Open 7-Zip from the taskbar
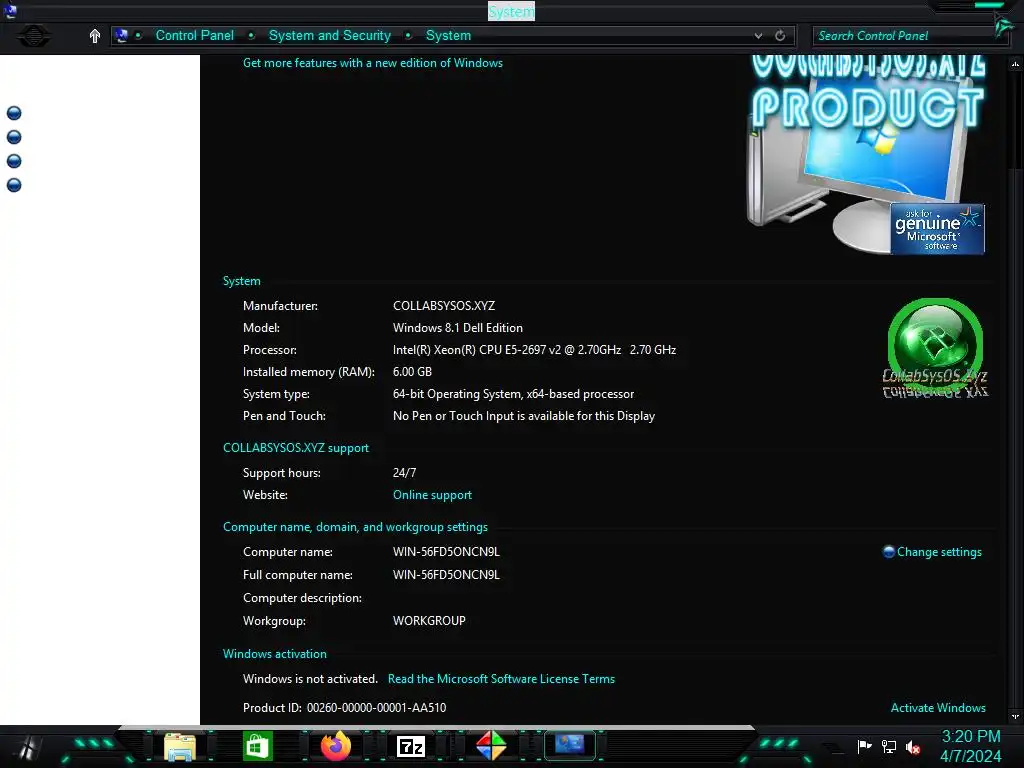The height and width of the screenshot is (768, 1024). click(x=411, y=746)
